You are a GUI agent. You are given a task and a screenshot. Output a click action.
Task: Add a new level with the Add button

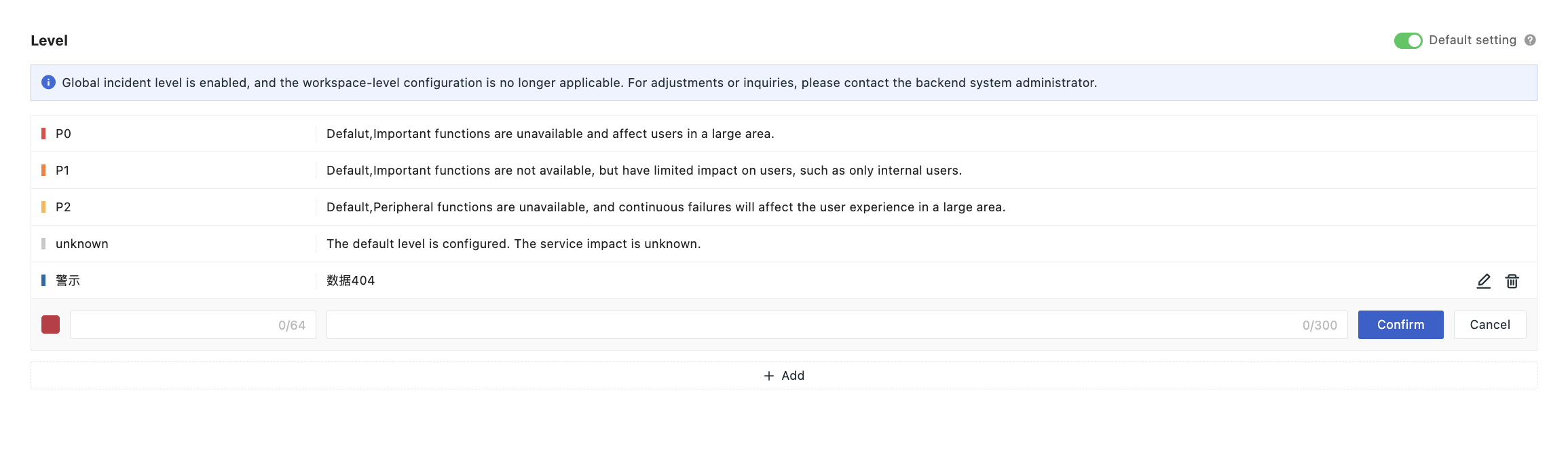784,376
